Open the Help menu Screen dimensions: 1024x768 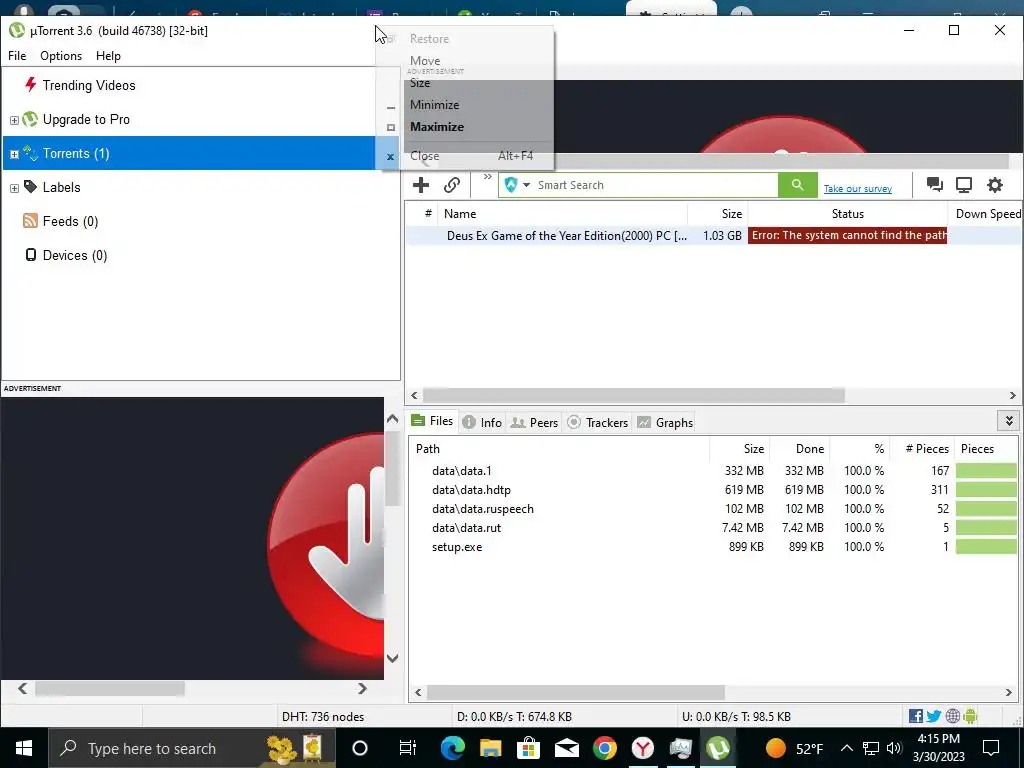(x=108, y=56)
